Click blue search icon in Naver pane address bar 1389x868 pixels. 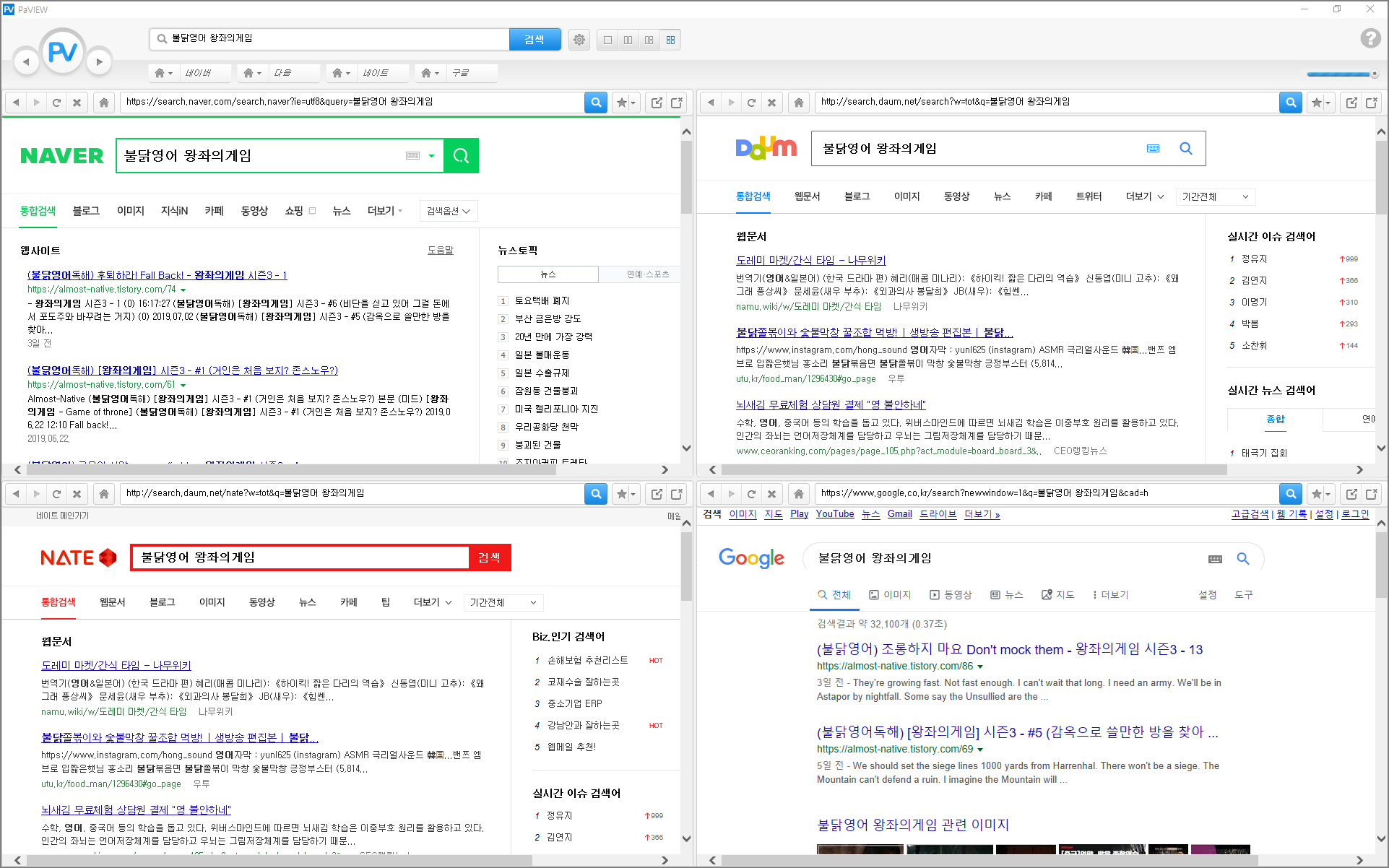pos(596,103)
